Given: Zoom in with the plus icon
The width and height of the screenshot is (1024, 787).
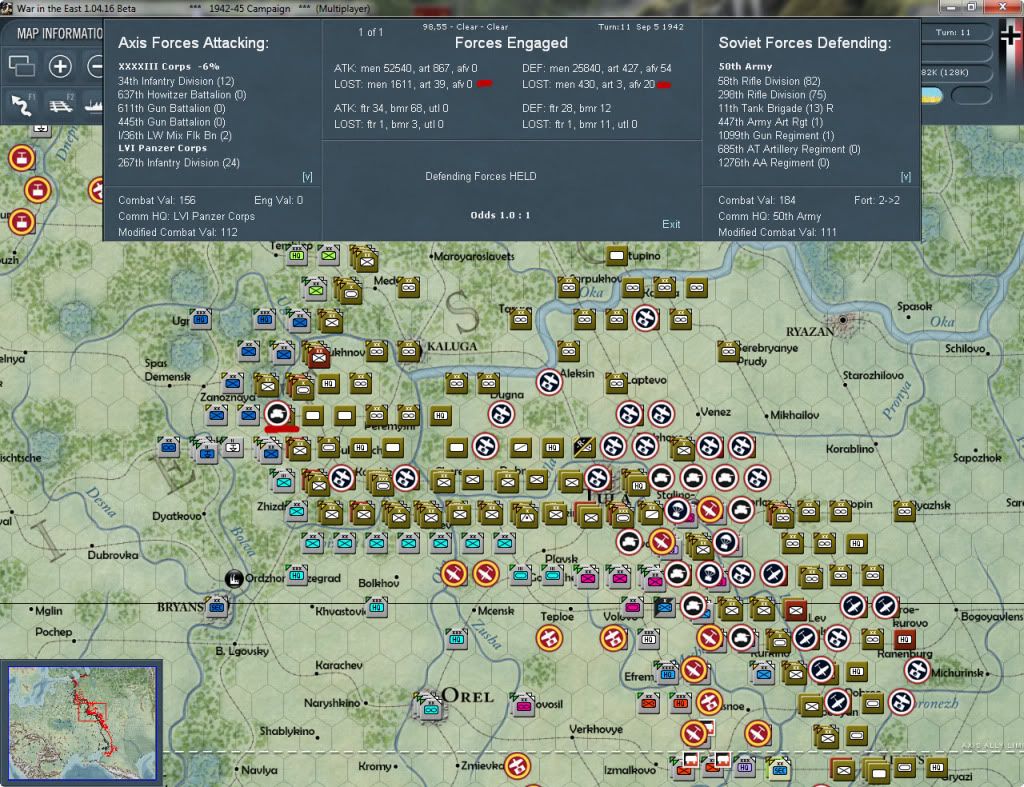Looking at the screenshot, I should pos(60,66).
